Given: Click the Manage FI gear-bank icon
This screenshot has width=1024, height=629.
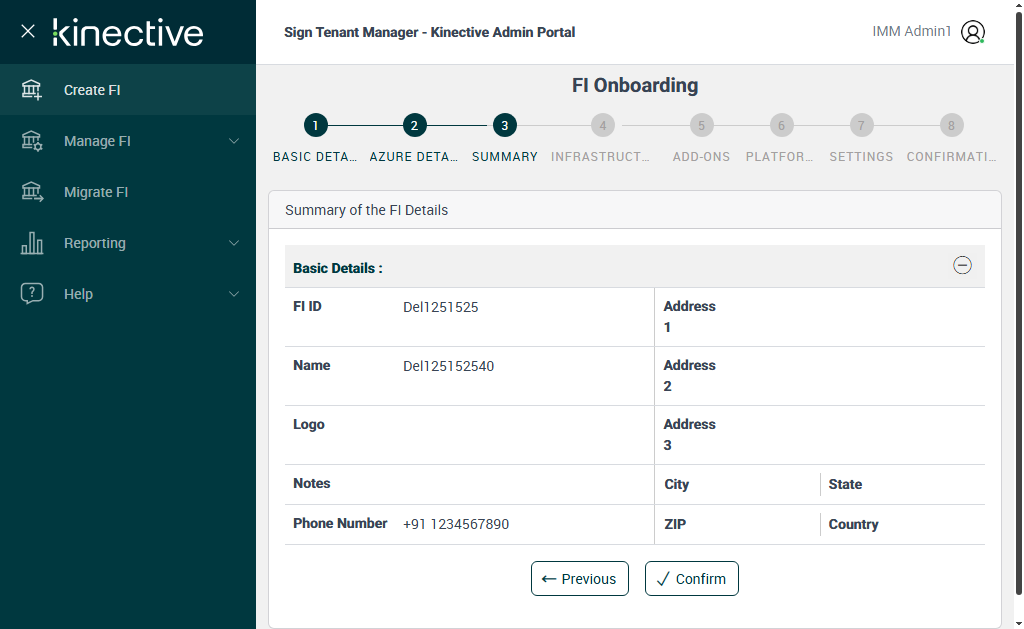Looking at the screenshot, I should [32, 141].
